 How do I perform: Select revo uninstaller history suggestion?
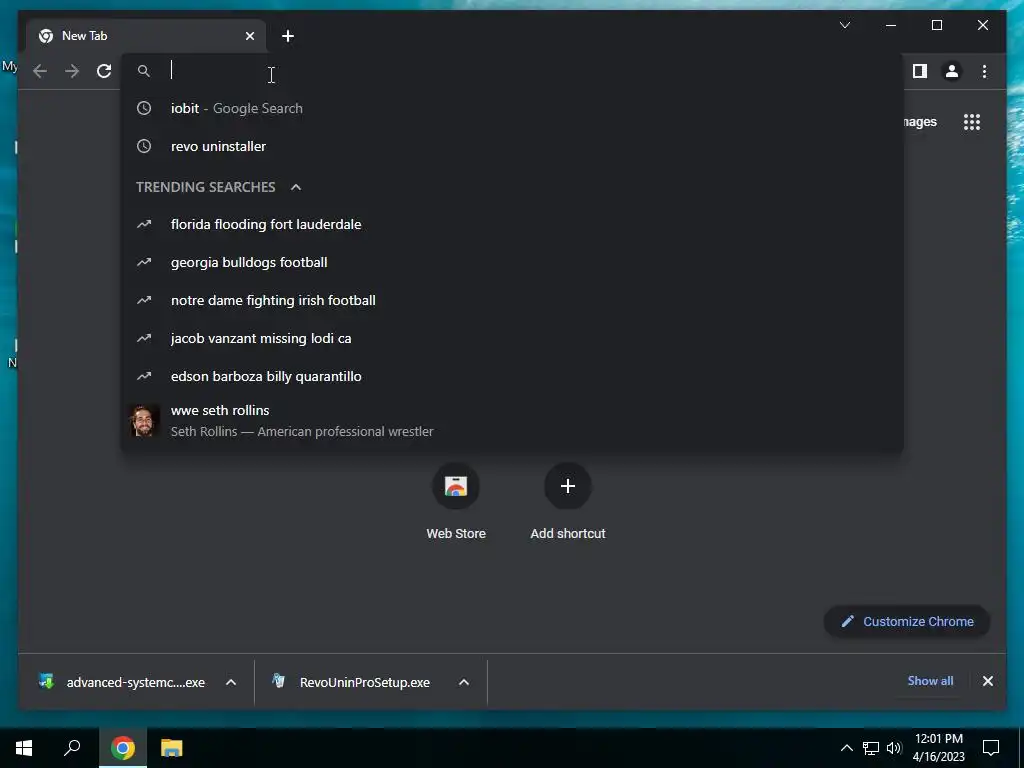[x=512, y=146]
